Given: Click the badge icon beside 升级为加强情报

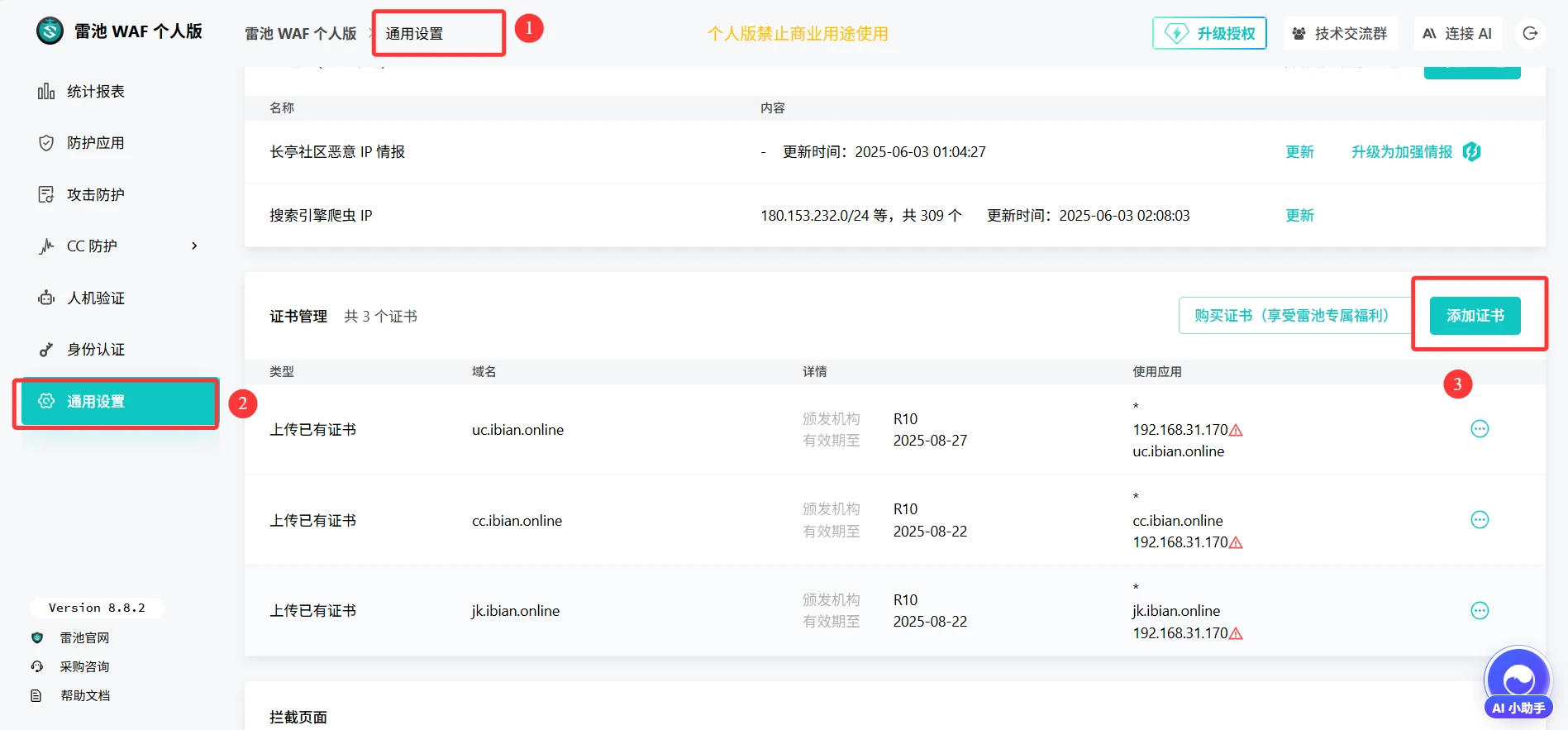Looking at the screenshot, I should coord(1471,152).
